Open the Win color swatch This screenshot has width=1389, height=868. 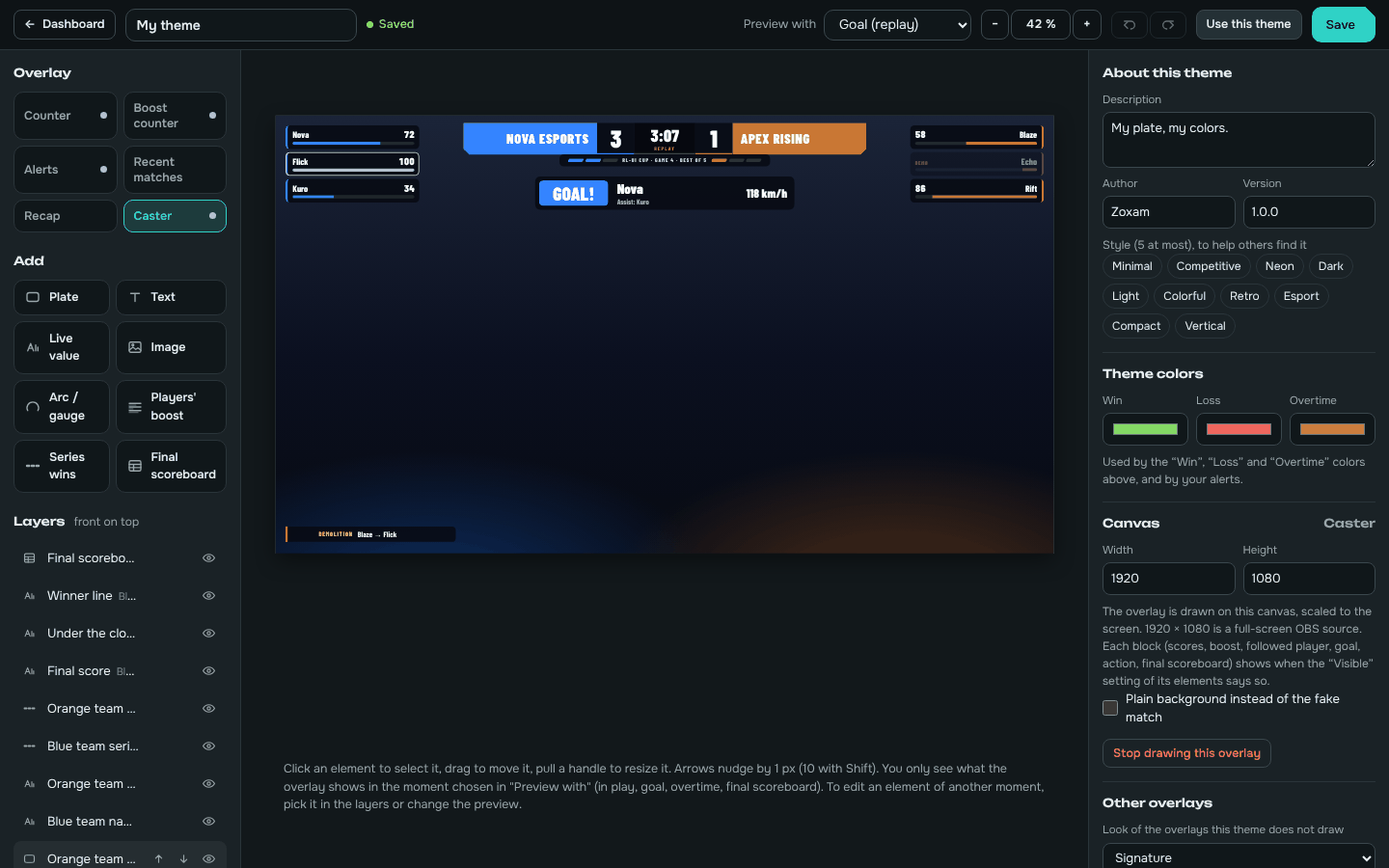(x=1145, y=429)
